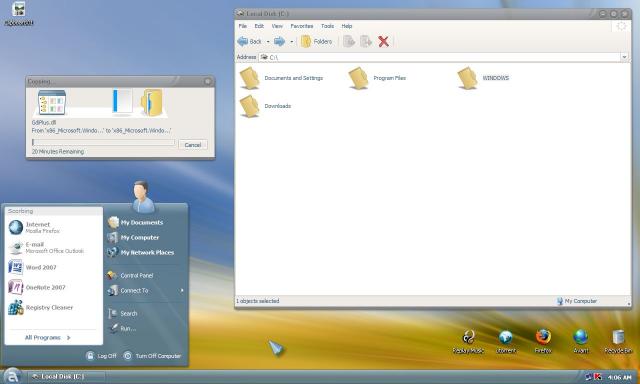
Task: Open the Firefox desktop icon
Action: pyautogui.click(x=543, y=342)
